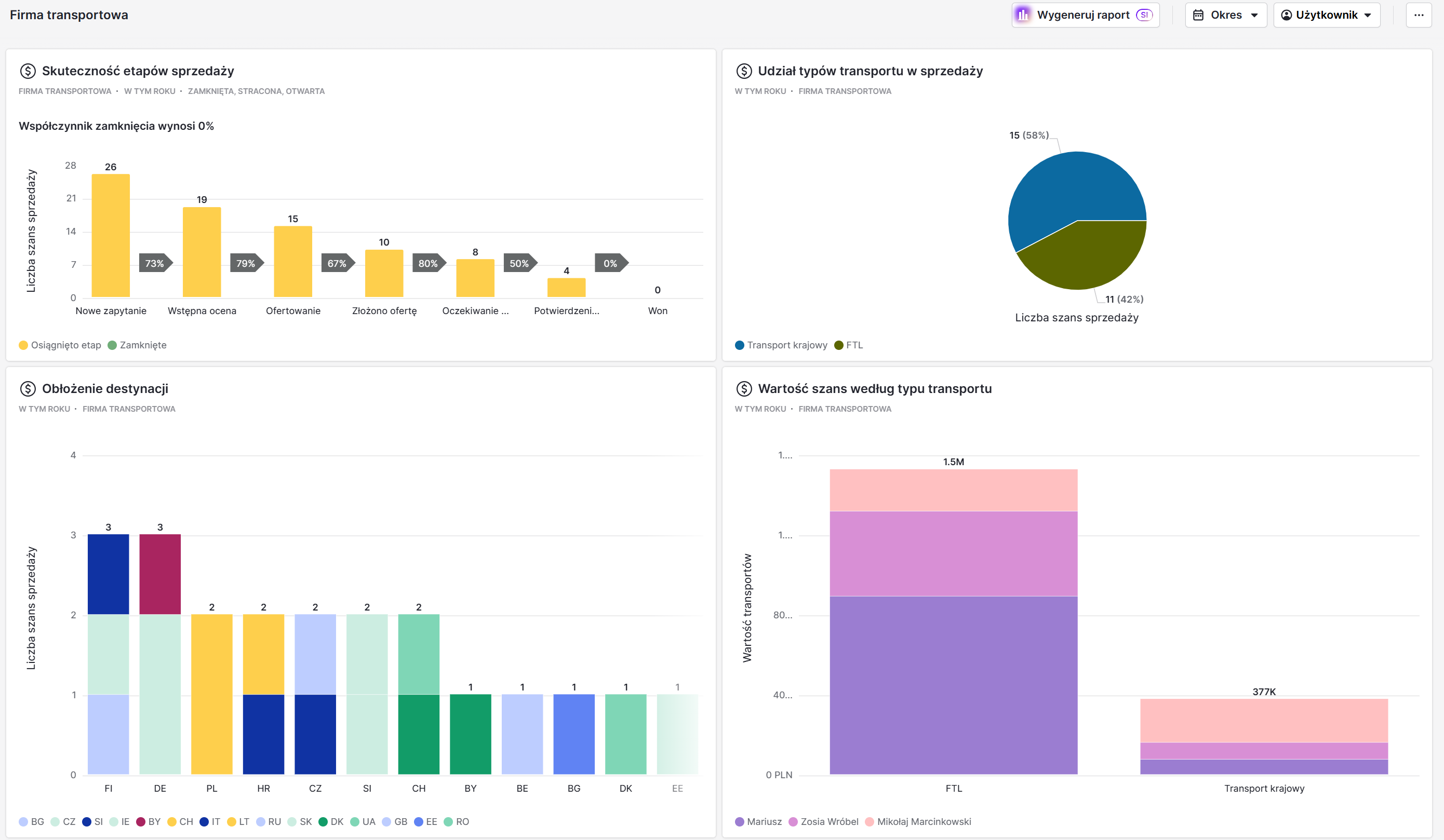Expand the Okres period dropdown
1444x840 pixels.
coord(1226,15)
